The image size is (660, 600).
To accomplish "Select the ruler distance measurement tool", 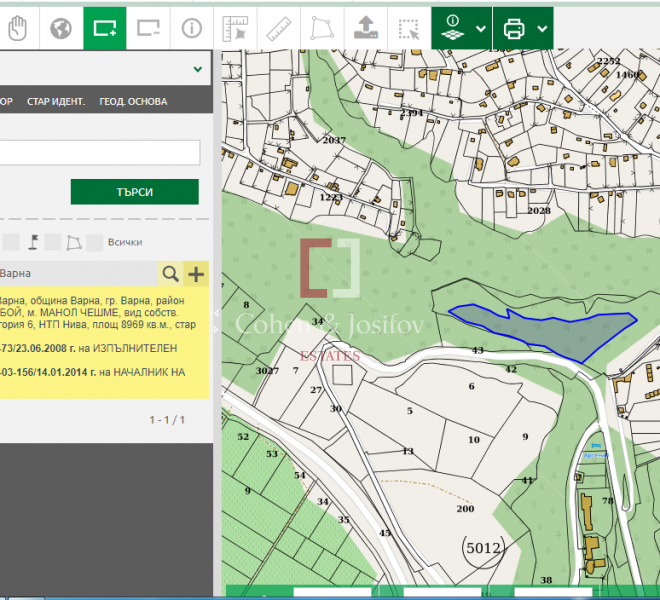I will click(x=279, y=29).
